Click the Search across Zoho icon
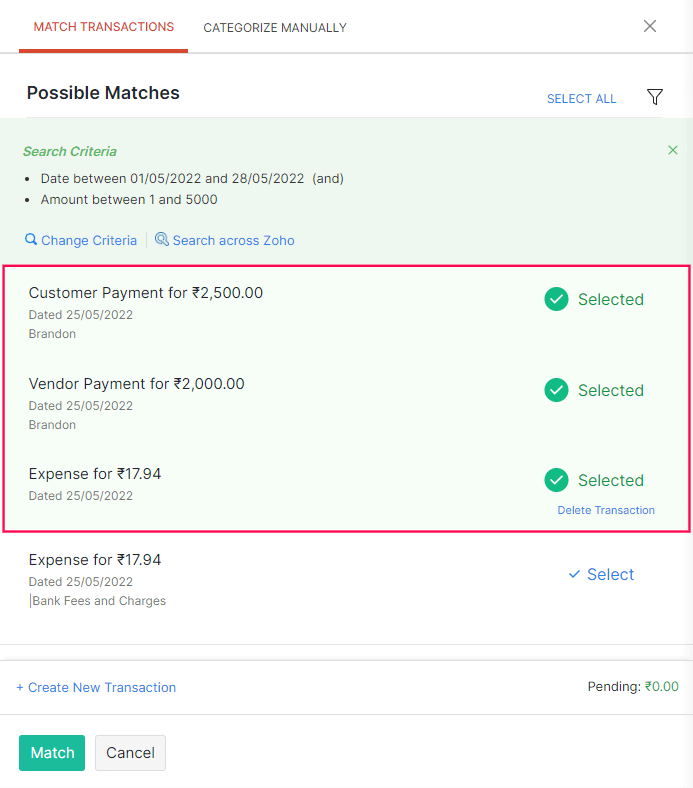Screen dimensions: 693x788 point(162,240)
